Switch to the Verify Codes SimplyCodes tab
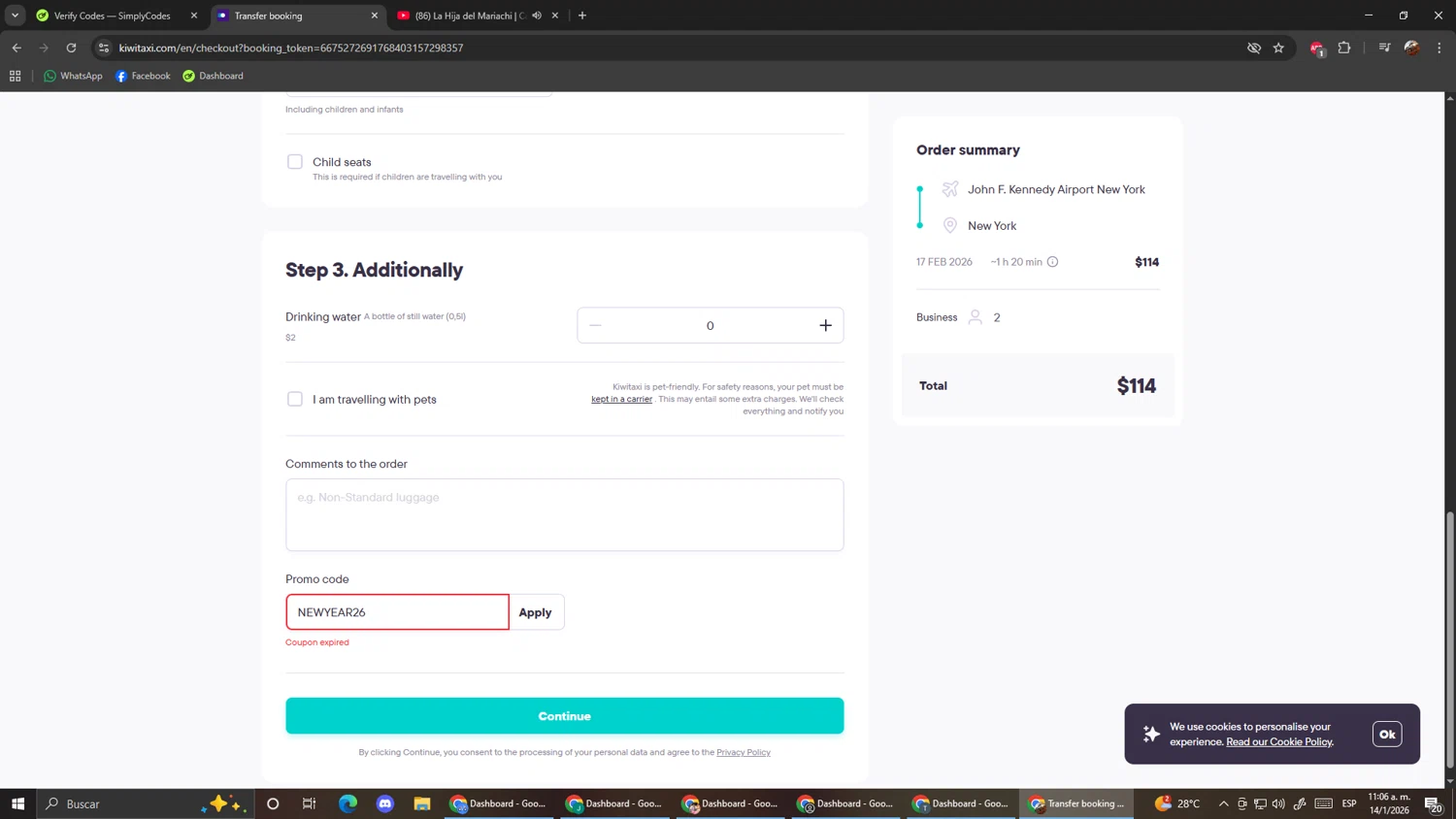The image size is (1456, 819). pos(112,16)
